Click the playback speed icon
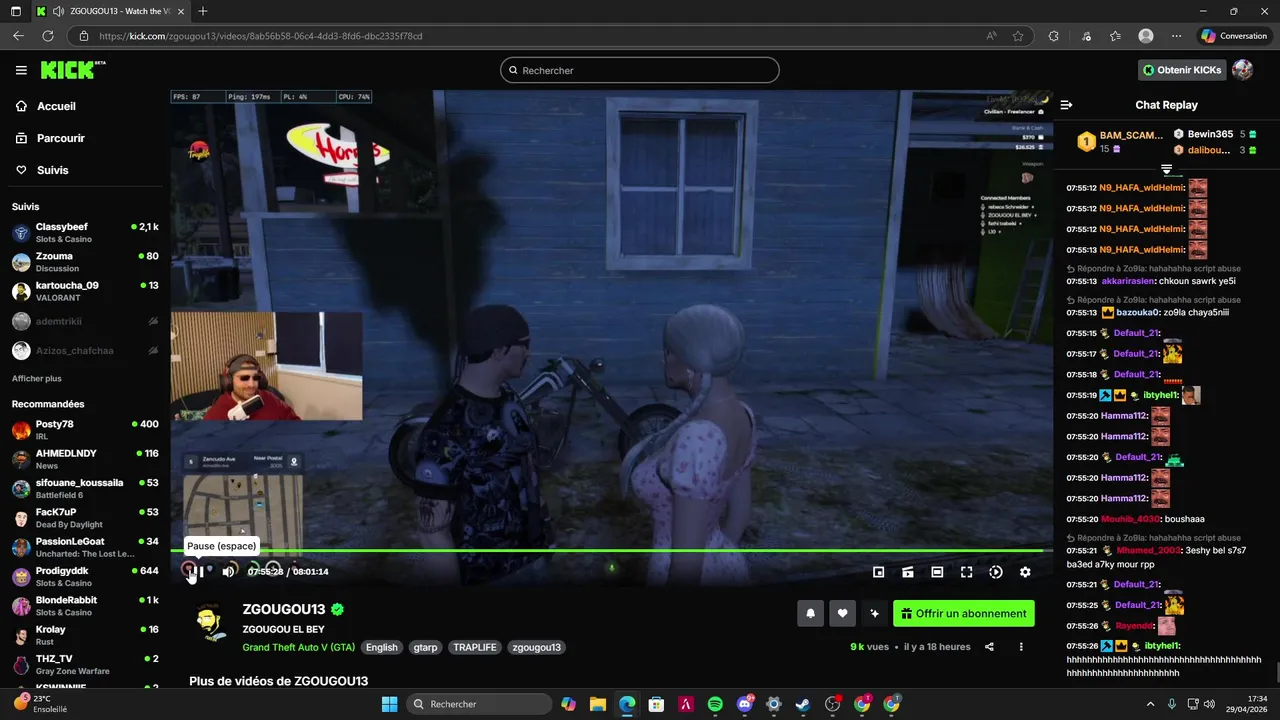1280x720 pixels. pos(996,572)
